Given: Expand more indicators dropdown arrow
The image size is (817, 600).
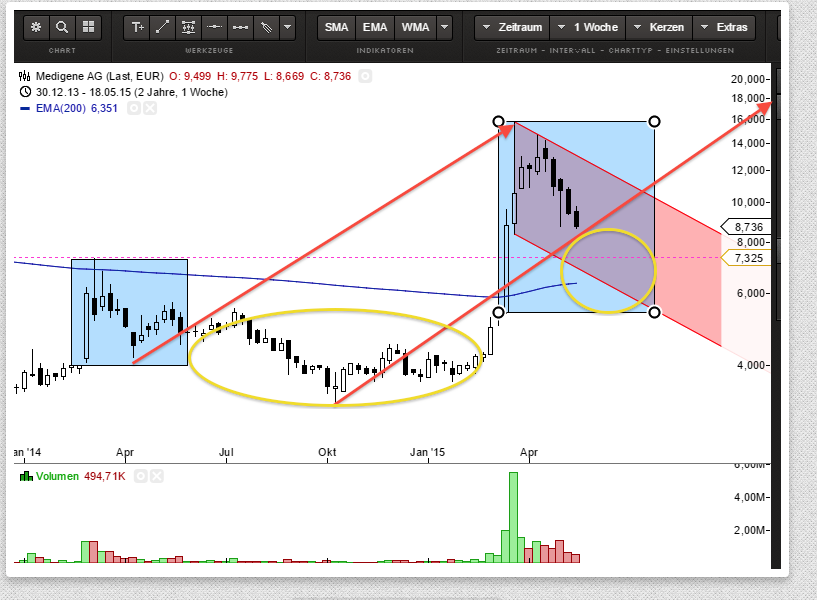Looking at the screenshot, I should point(444,27).
